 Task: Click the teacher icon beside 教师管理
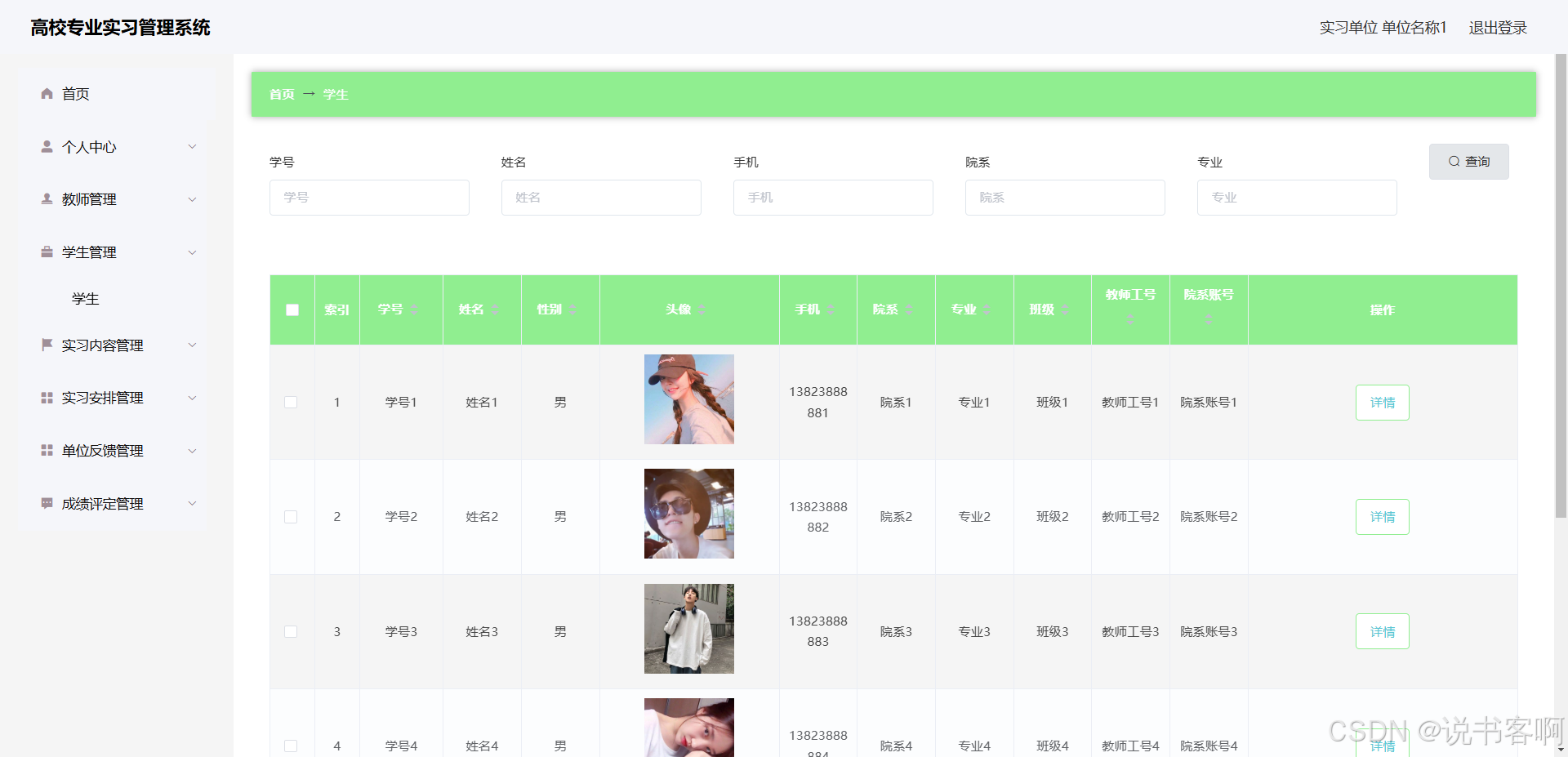[47, 198]
